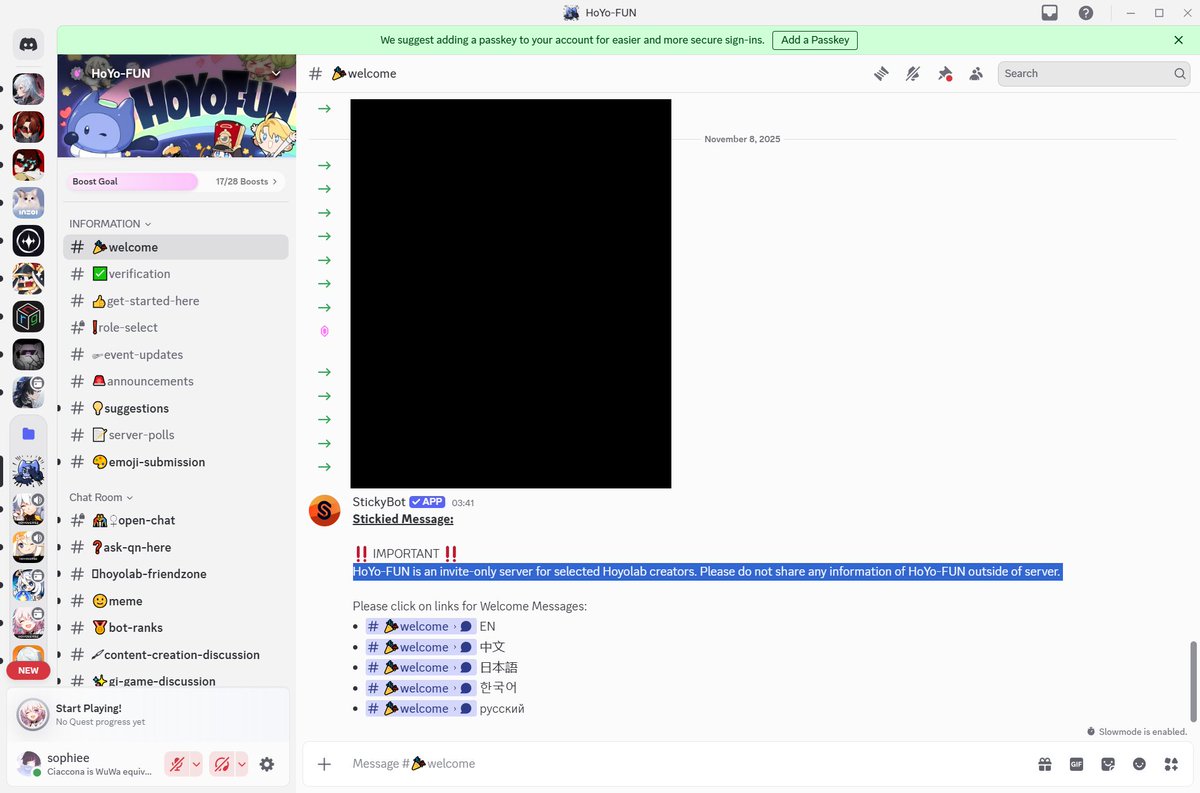The width and height of the screenshot is (1200, 793).
Task: Open the get-started-here channel
Action: pyautogui.click(x=176, y=301)
